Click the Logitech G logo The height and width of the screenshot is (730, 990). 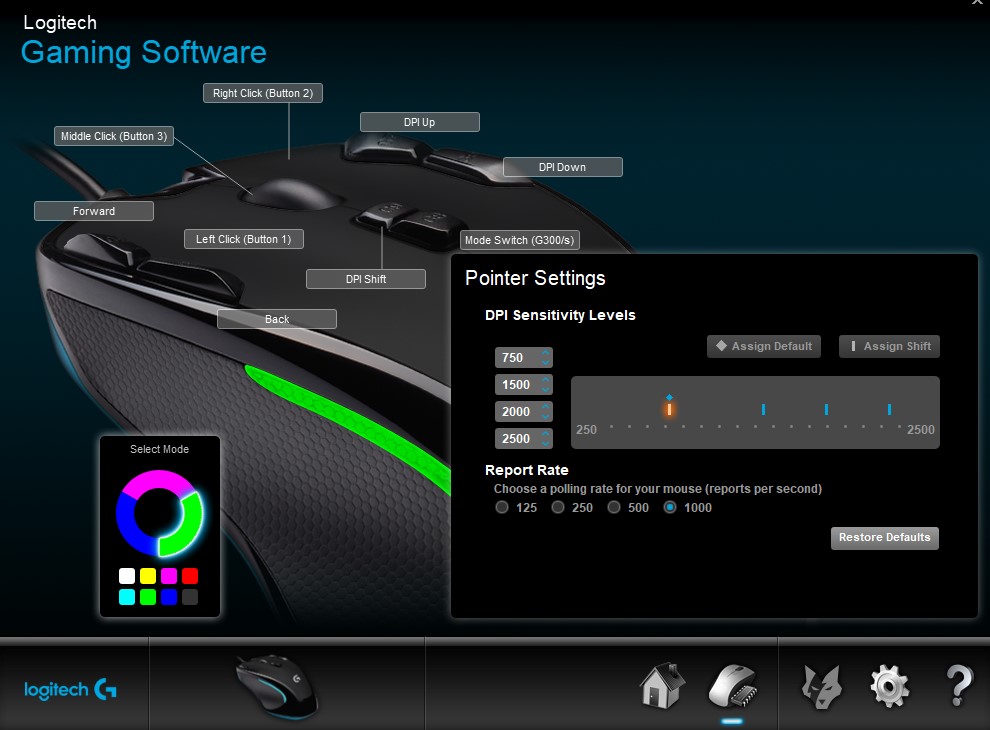tap(71, 689)
